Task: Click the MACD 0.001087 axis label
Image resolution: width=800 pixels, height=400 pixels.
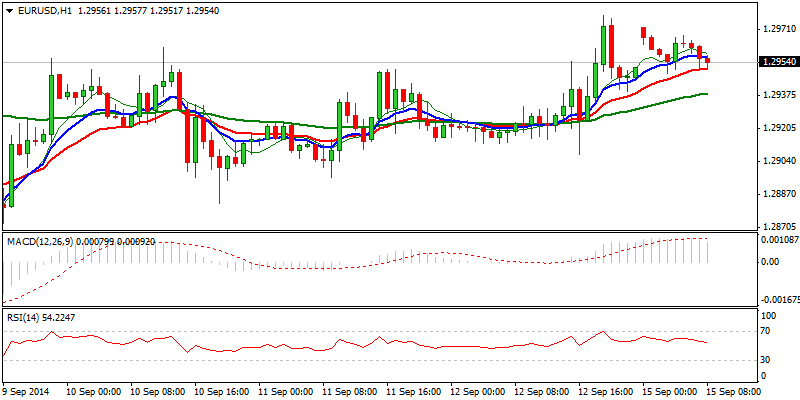Action: [779, 239]
